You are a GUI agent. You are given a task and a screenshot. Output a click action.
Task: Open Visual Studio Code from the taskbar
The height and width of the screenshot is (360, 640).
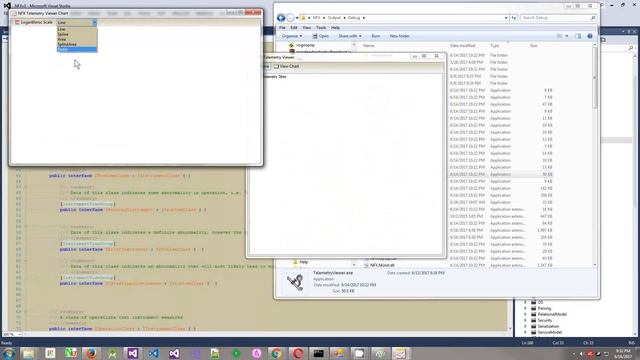click(x=153, y=353)
